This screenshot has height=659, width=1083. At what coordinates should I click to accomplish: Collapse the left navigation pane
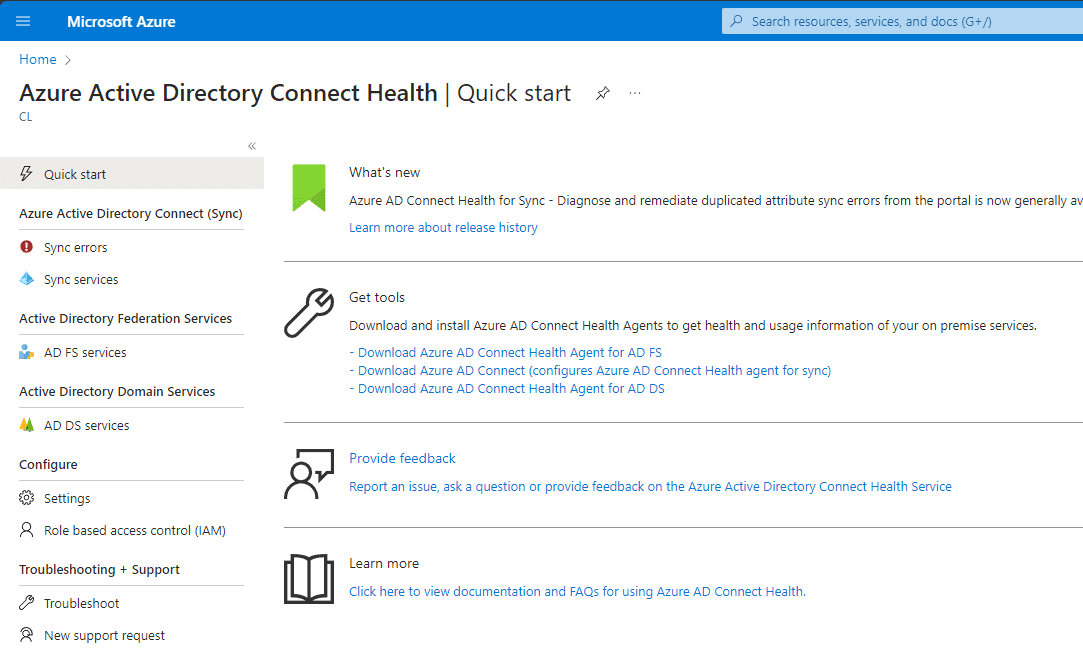pos(252,146)
